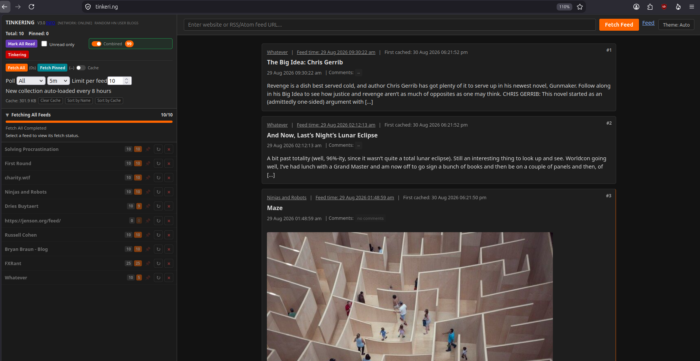Select the Tinkering collection tag
The image size is (700, 361).
tap(17, 54)
